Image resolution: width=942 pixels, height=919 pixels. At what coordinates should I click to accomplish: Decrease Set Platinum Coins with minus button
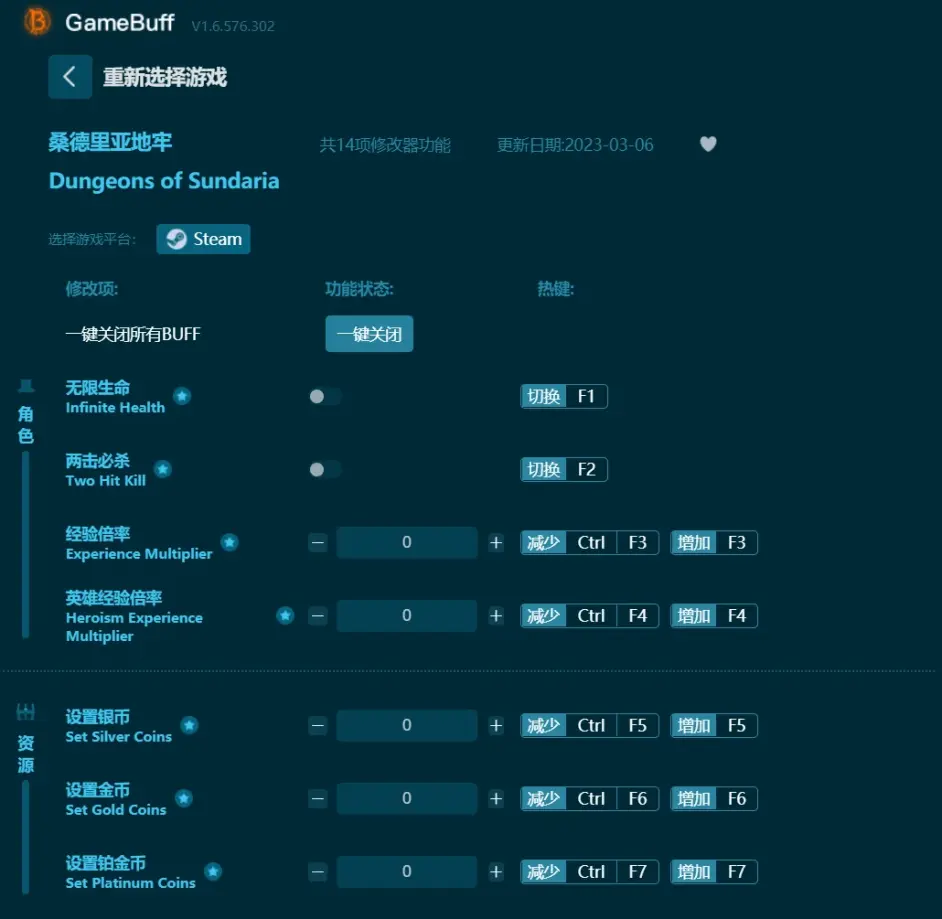[318, 872]
